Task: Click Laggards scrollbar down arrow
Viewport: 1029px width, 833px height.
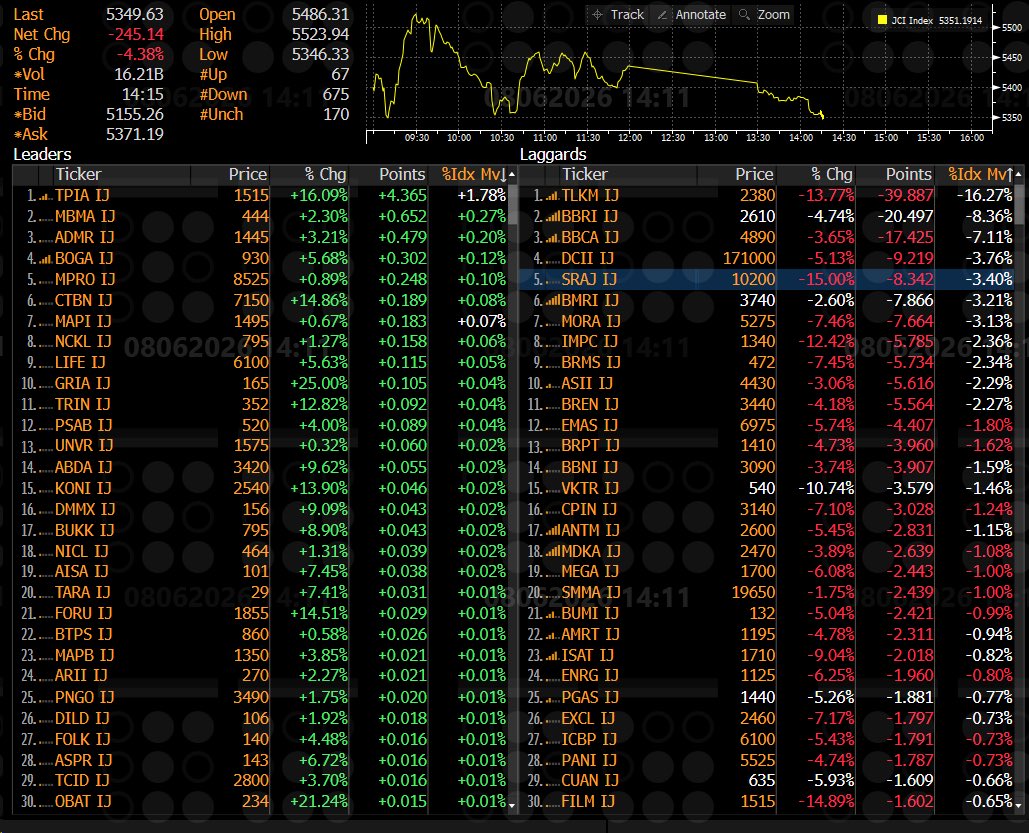Action: point(1018,804)
